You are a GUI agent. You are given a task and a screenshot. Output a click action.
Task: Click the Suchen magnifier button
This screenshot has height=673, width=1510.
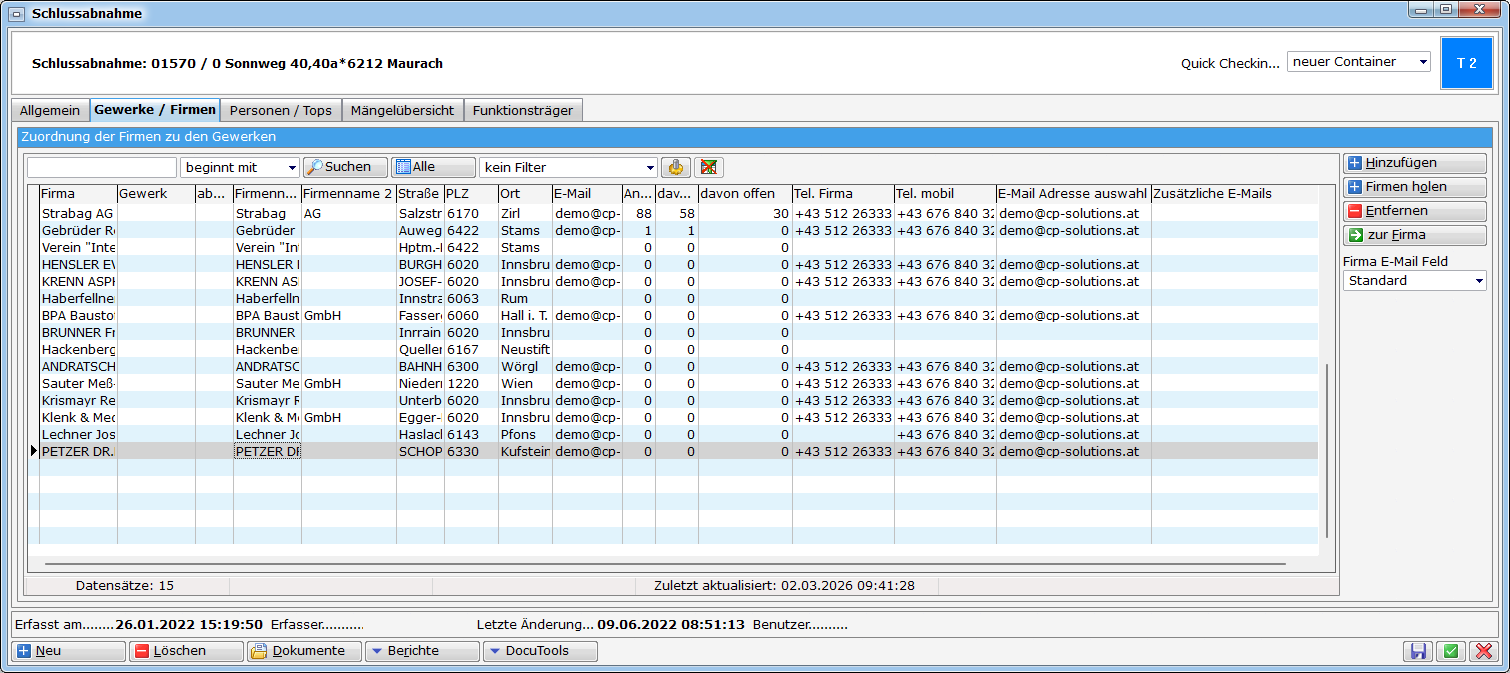tap(345, 167)
